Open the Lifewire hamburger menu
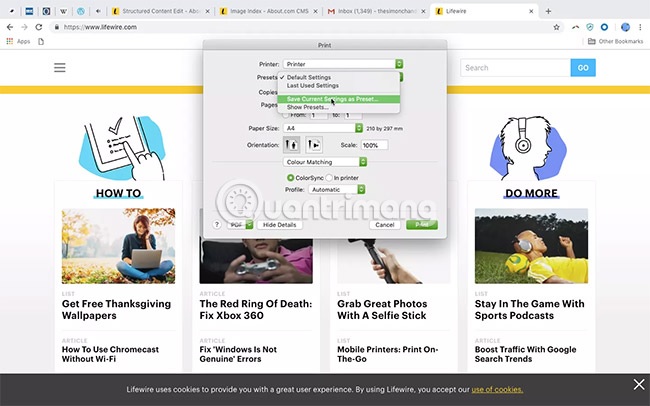Screen dimensions: 650x406 (60, 68)
